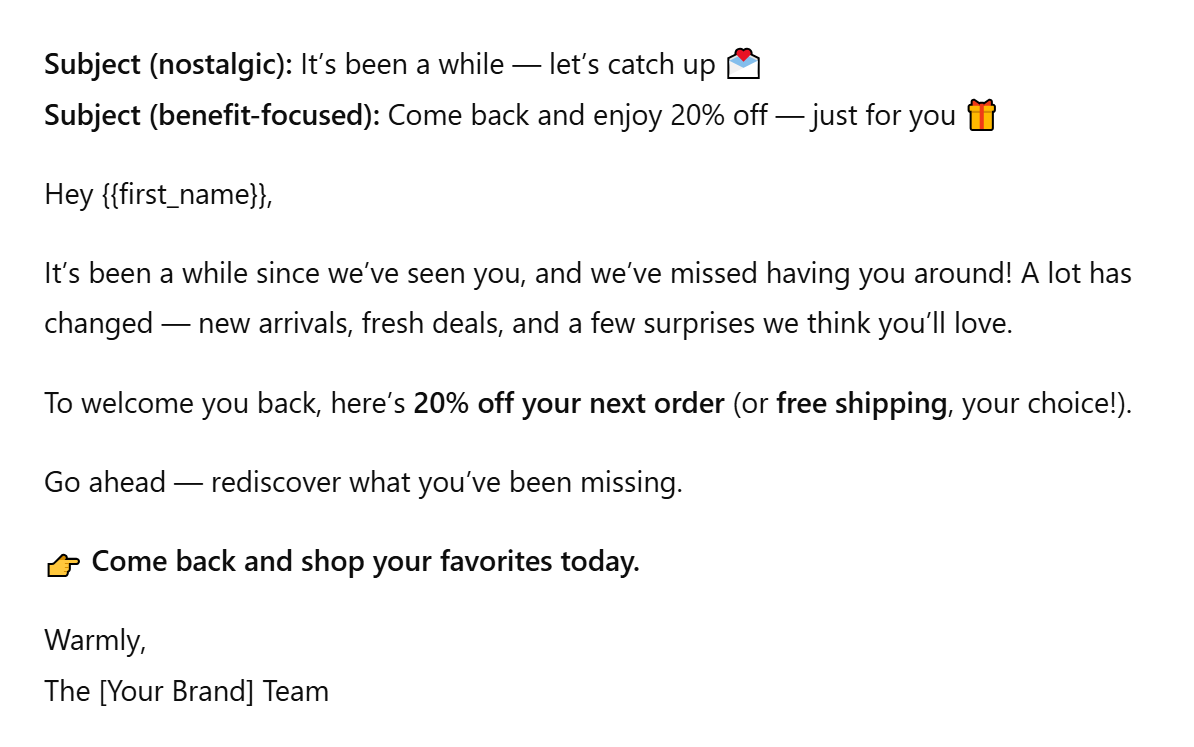
Task: Click "It's been a while — let's catch up" subject text
Action: (x=507, y=65)
